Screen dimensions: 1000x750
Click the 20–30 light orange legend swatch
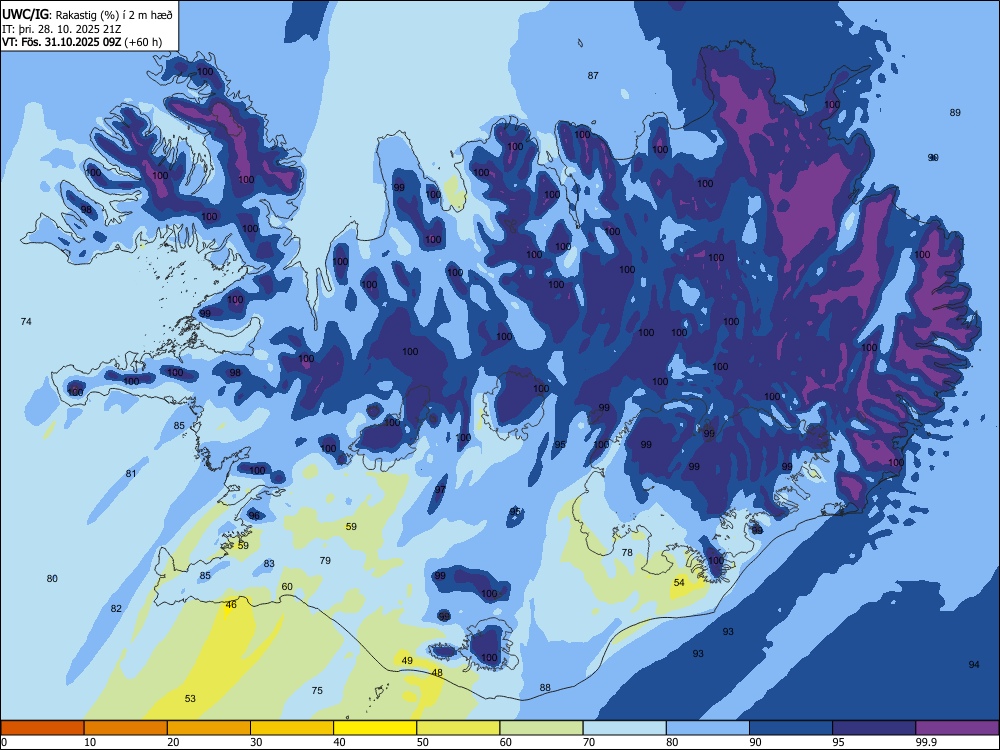[209, 728]
